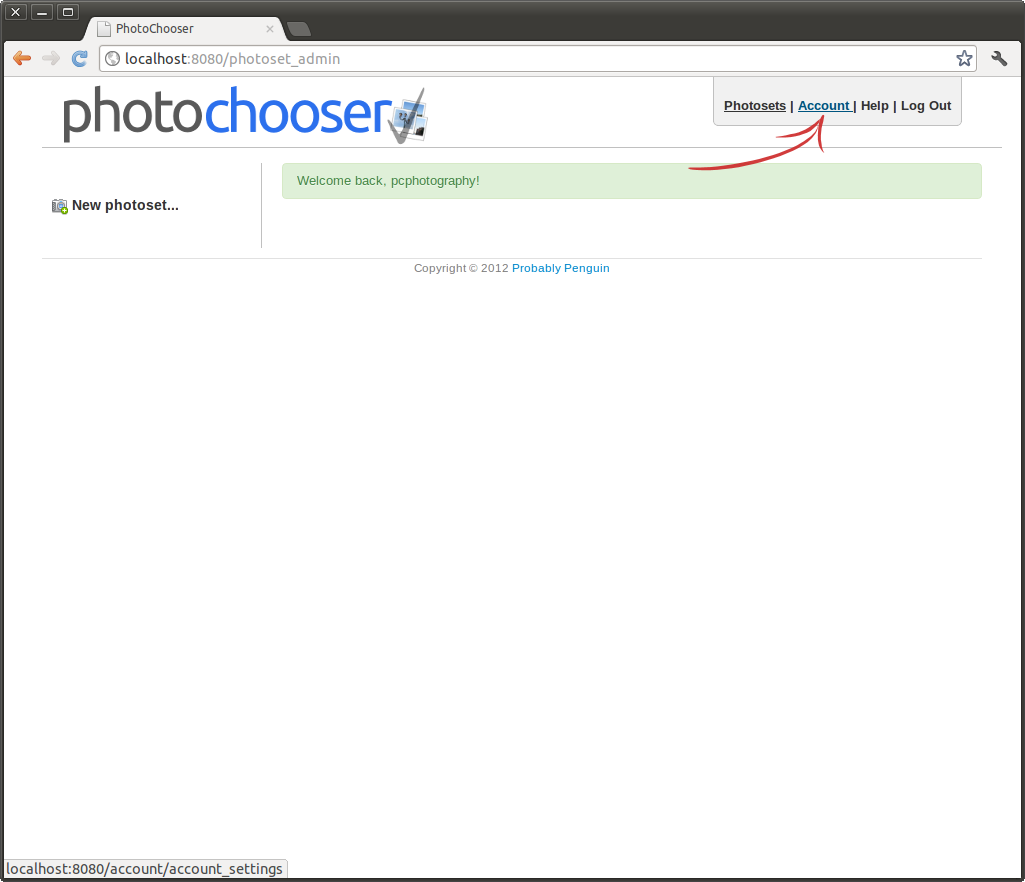Click the globe site info icon
Image resolution: width=1025 pixels, height=882 pixels.
click(112, 59)
